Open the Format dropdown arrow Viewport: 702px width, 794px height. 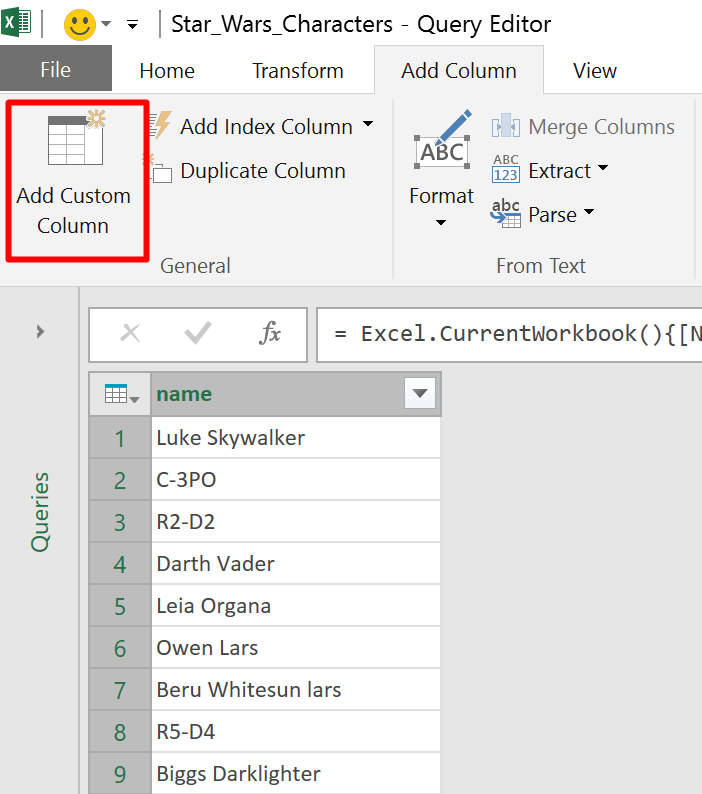tap(441, 222)
